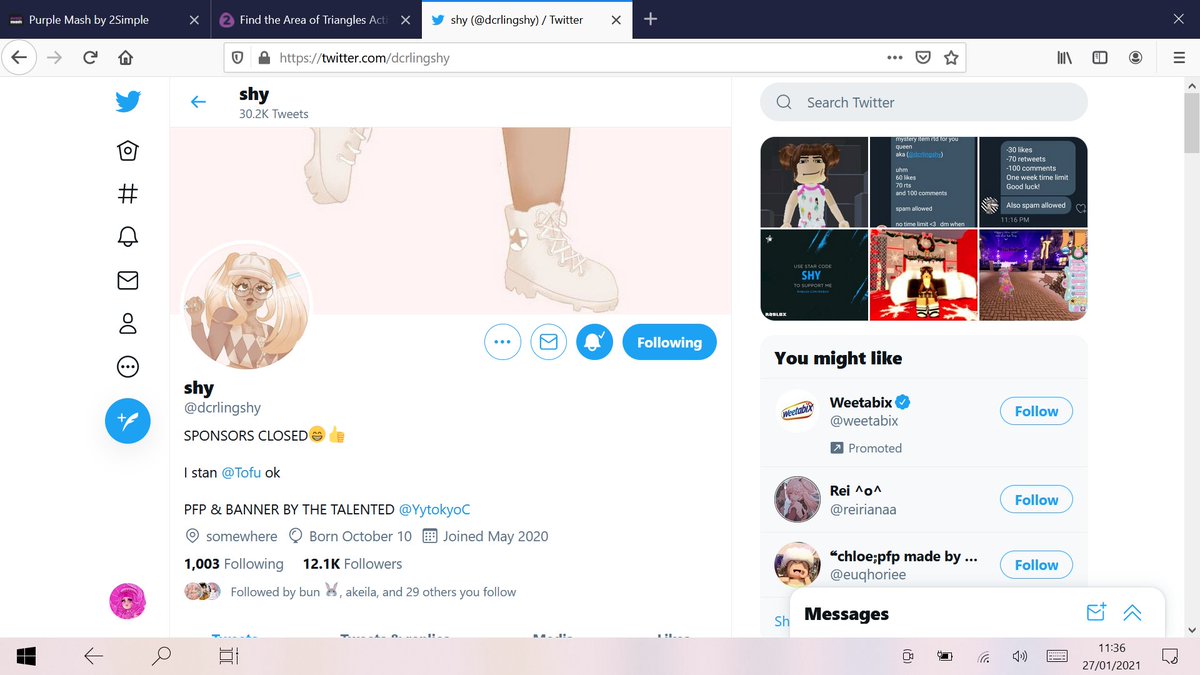Open own account avatar in sidebar
This screenshot has width=1200, height=675.
pyautogui.click(x=128, y=601)
